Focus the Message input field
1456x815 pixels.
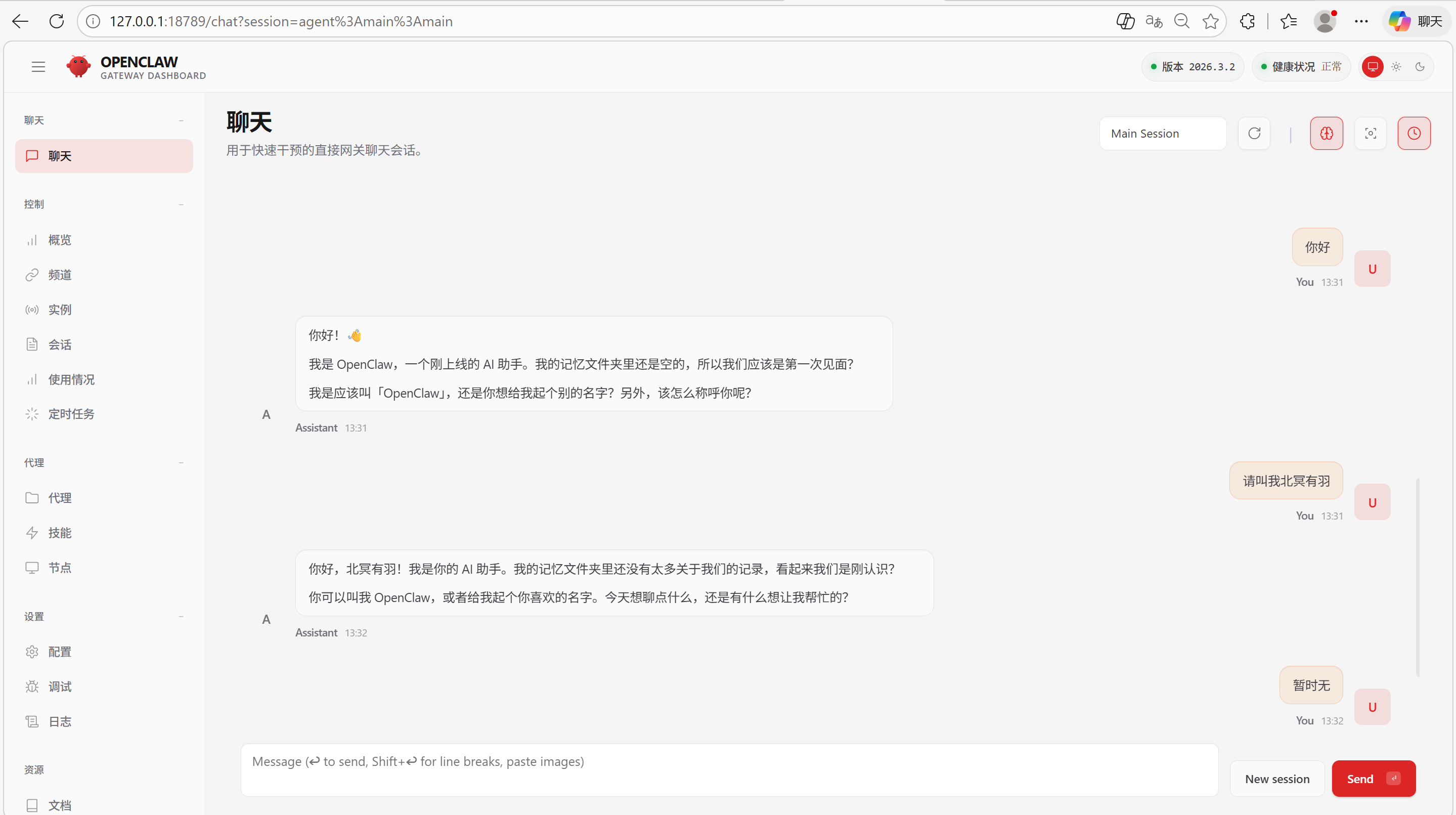pyautogui.click(x=729, y=770)
